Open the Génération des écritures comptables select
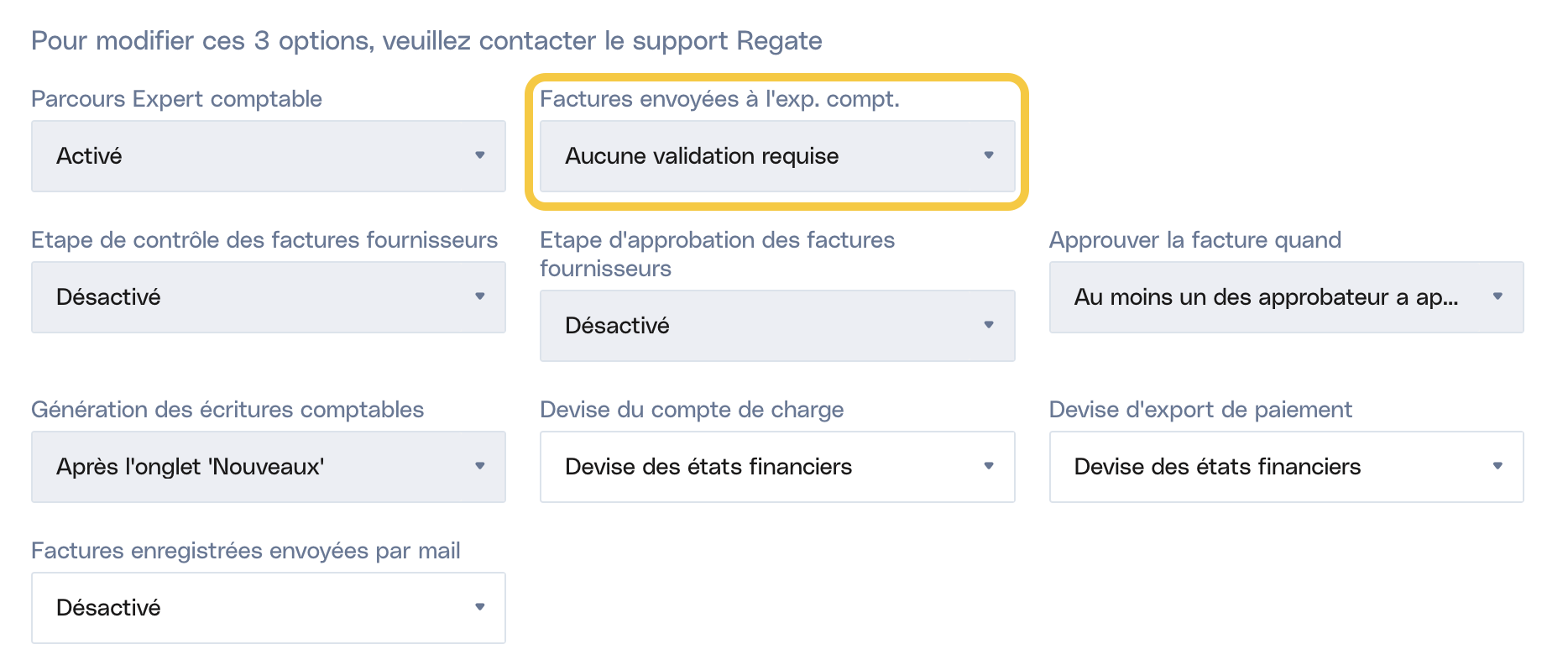 pos(252,467)
